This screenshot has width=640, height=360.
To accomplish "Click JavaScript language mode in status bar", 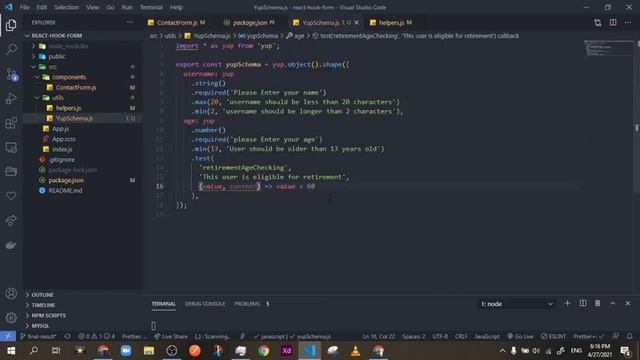I will (x=487, y=336).
